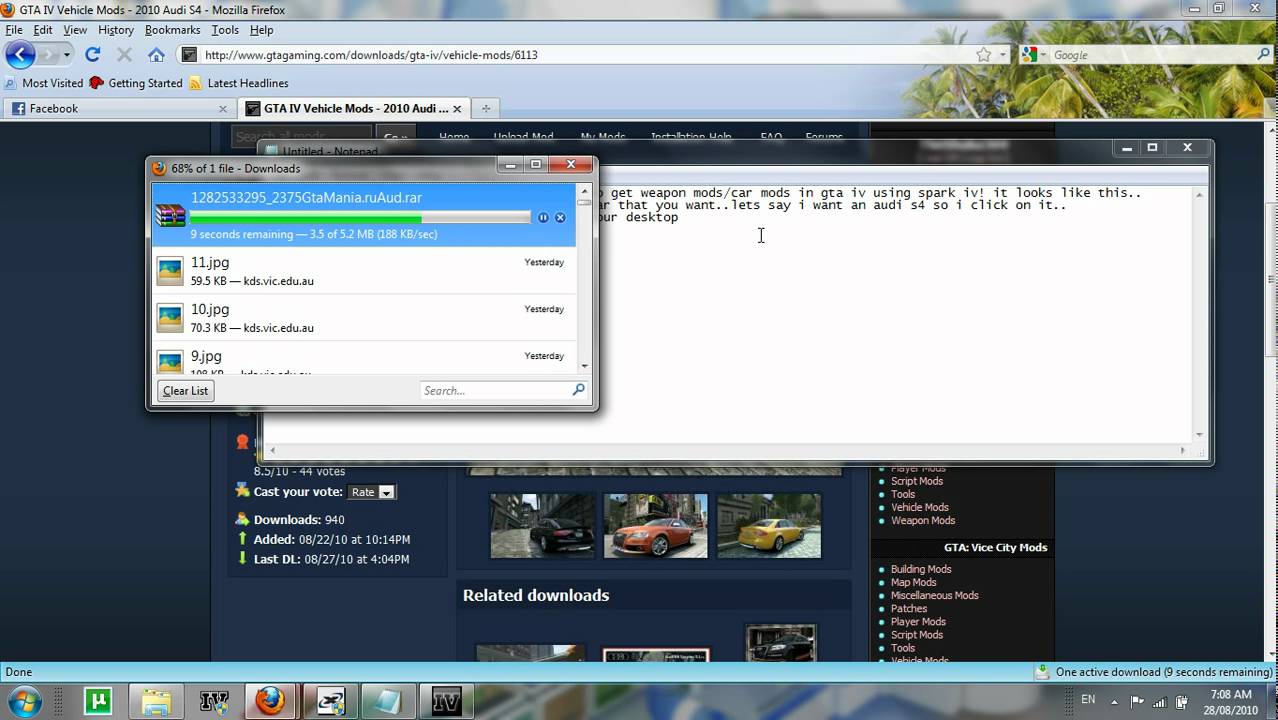The width and height of the screenshot is (1278, 720).
Task: Open the Windows Start menu
Action: (24, 700)
